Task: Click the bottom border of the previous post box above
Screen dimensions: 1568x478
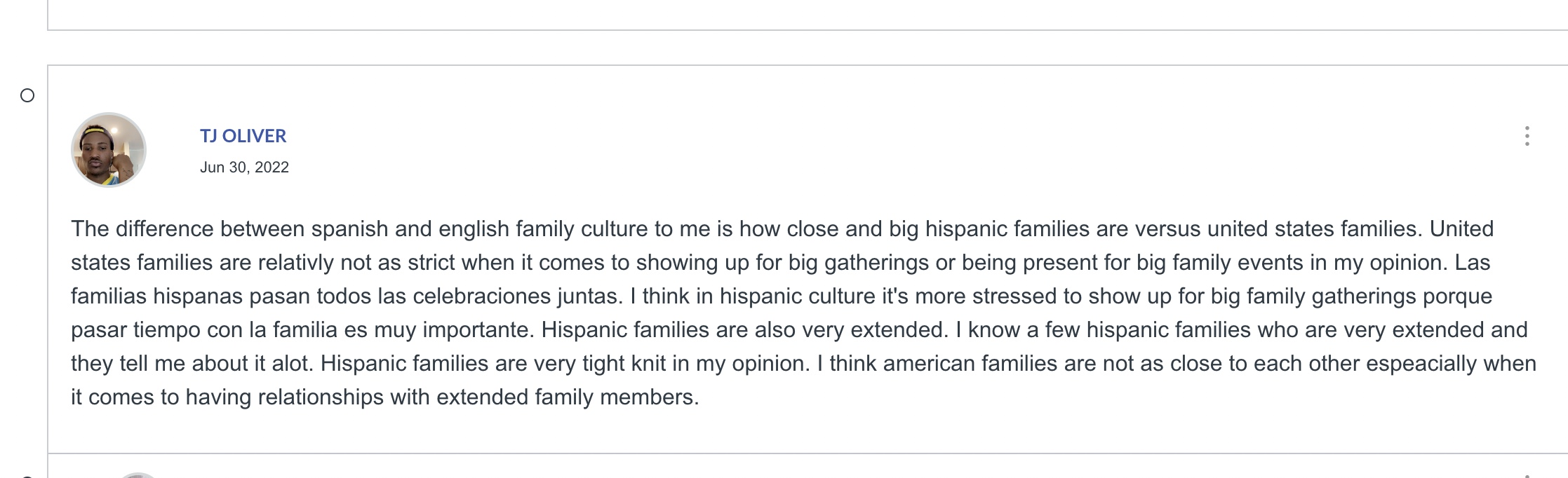Action: tap(808, 29)
